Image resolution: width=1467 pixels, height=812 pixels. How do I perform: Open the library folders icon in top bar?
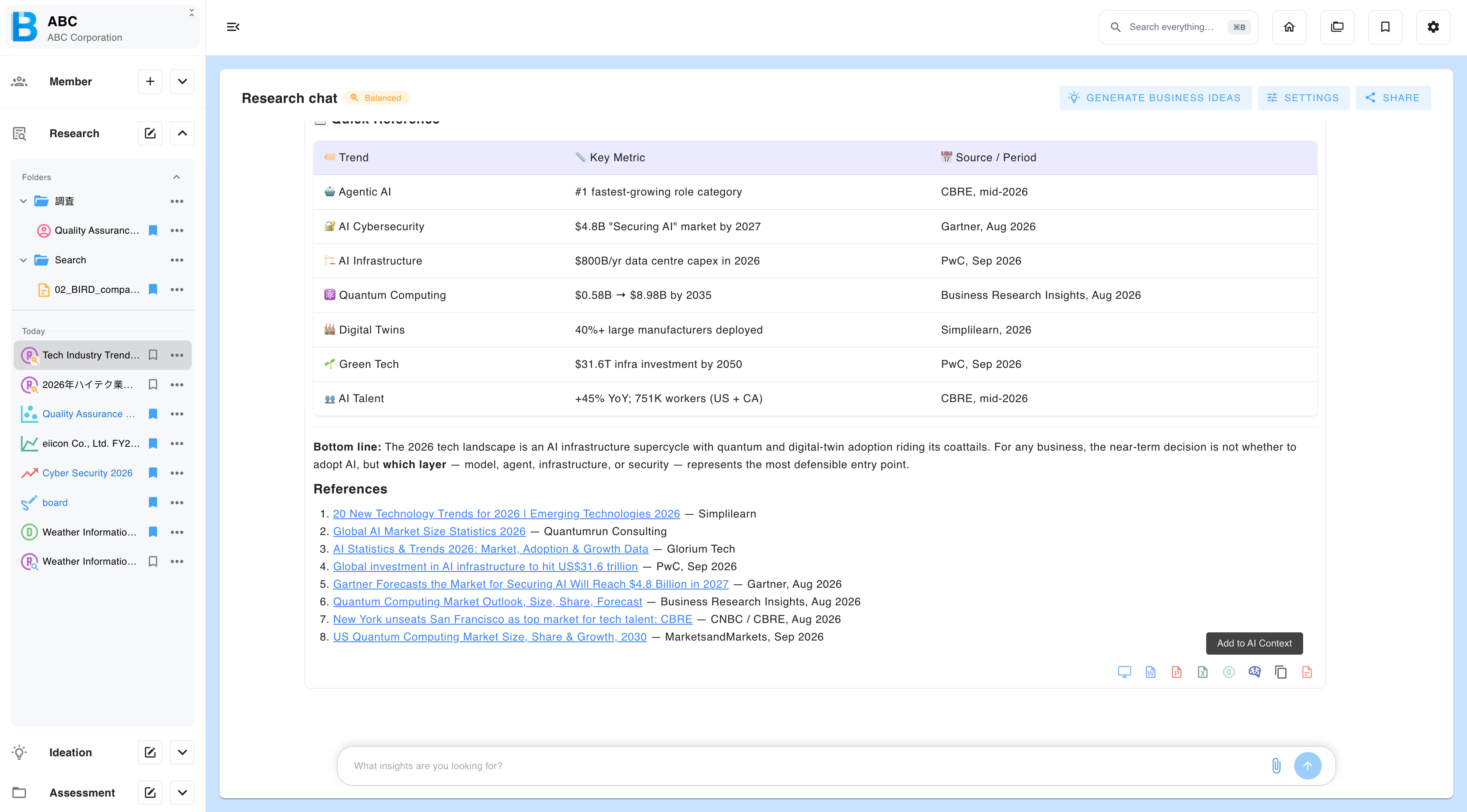tap(1337, 27)
